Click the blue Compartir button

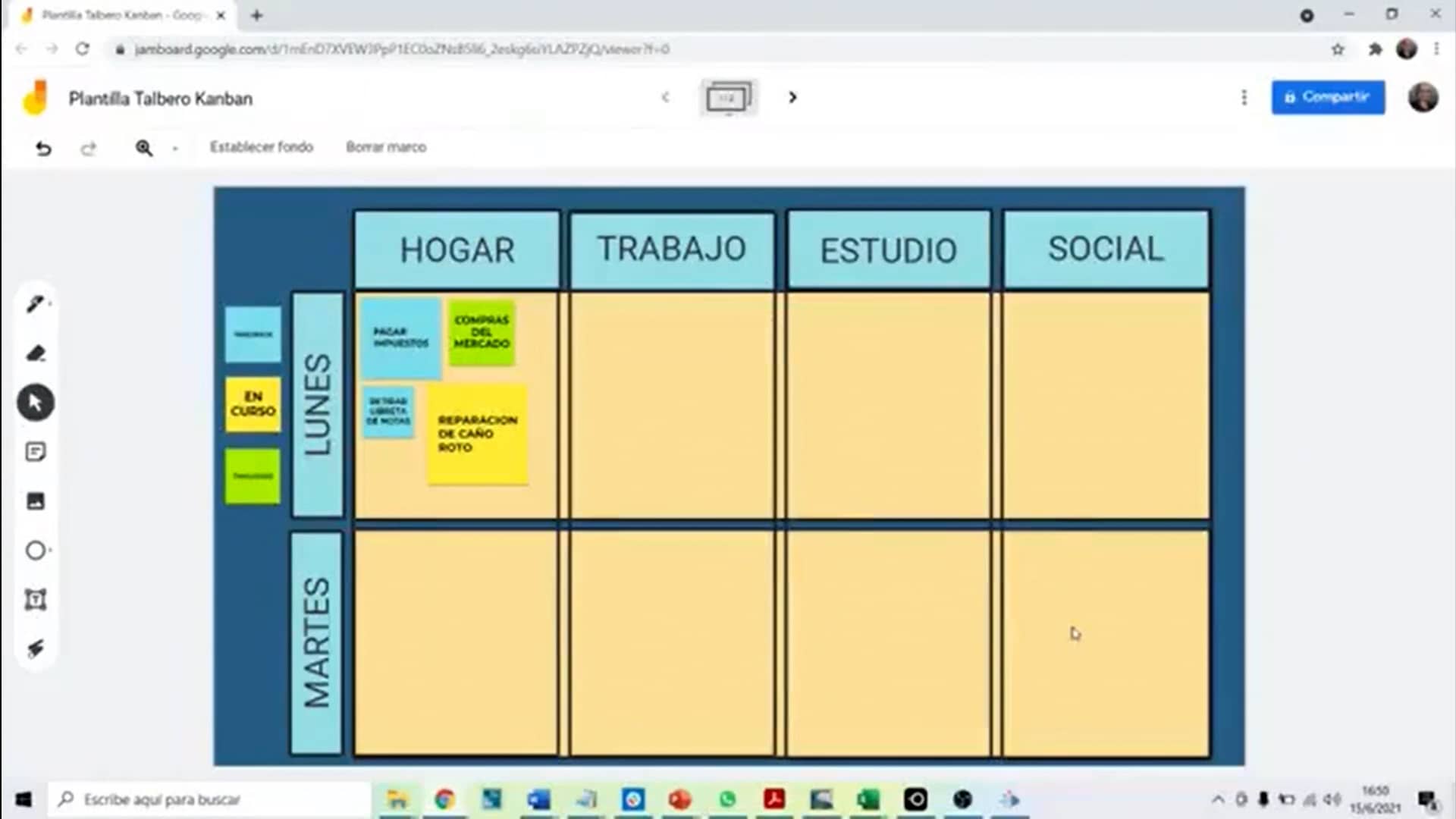(1328, 97)
